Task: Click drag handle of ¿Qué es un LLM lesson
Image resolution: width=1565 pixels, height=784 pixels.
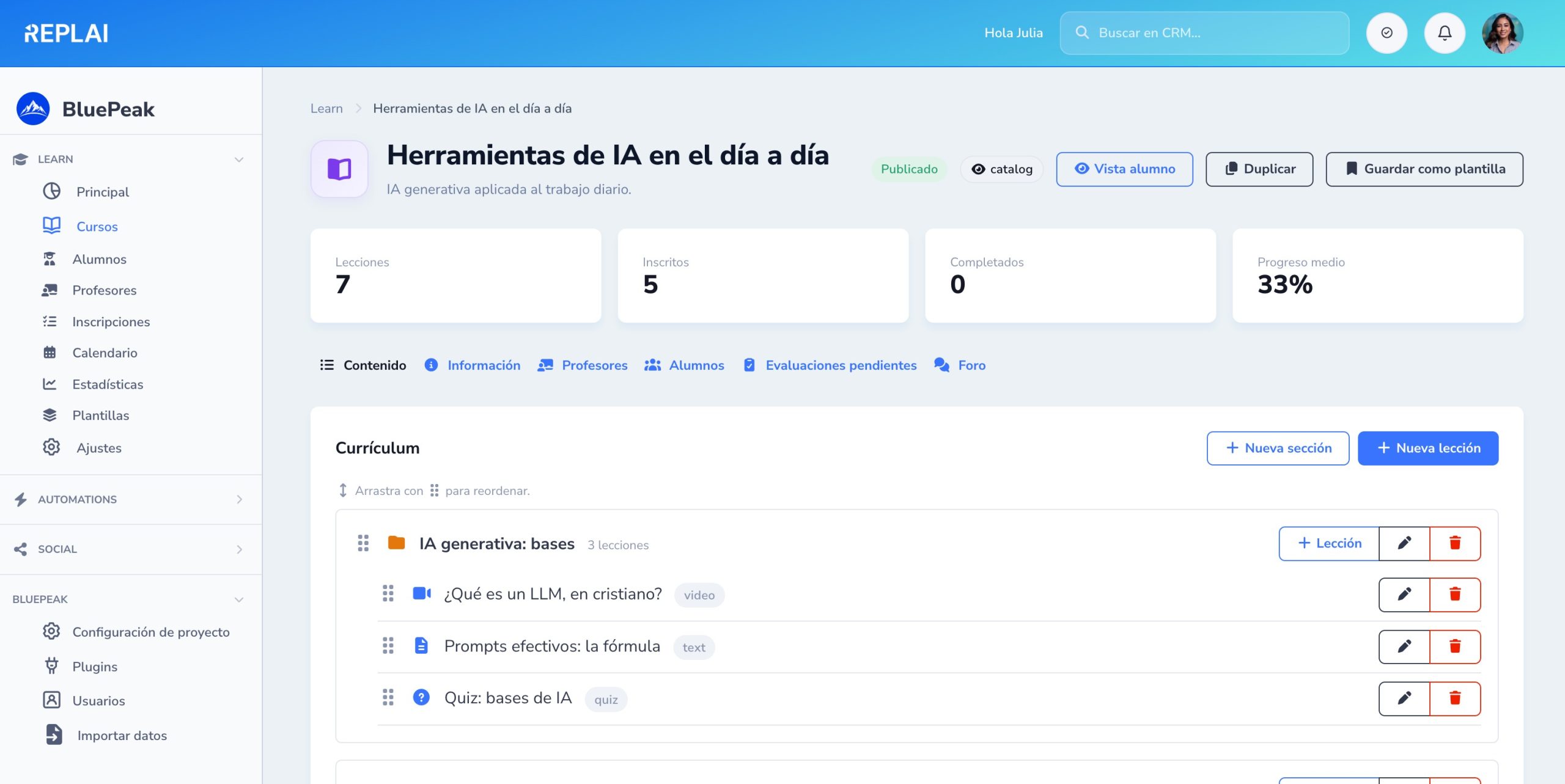Action: pos(388,593)
